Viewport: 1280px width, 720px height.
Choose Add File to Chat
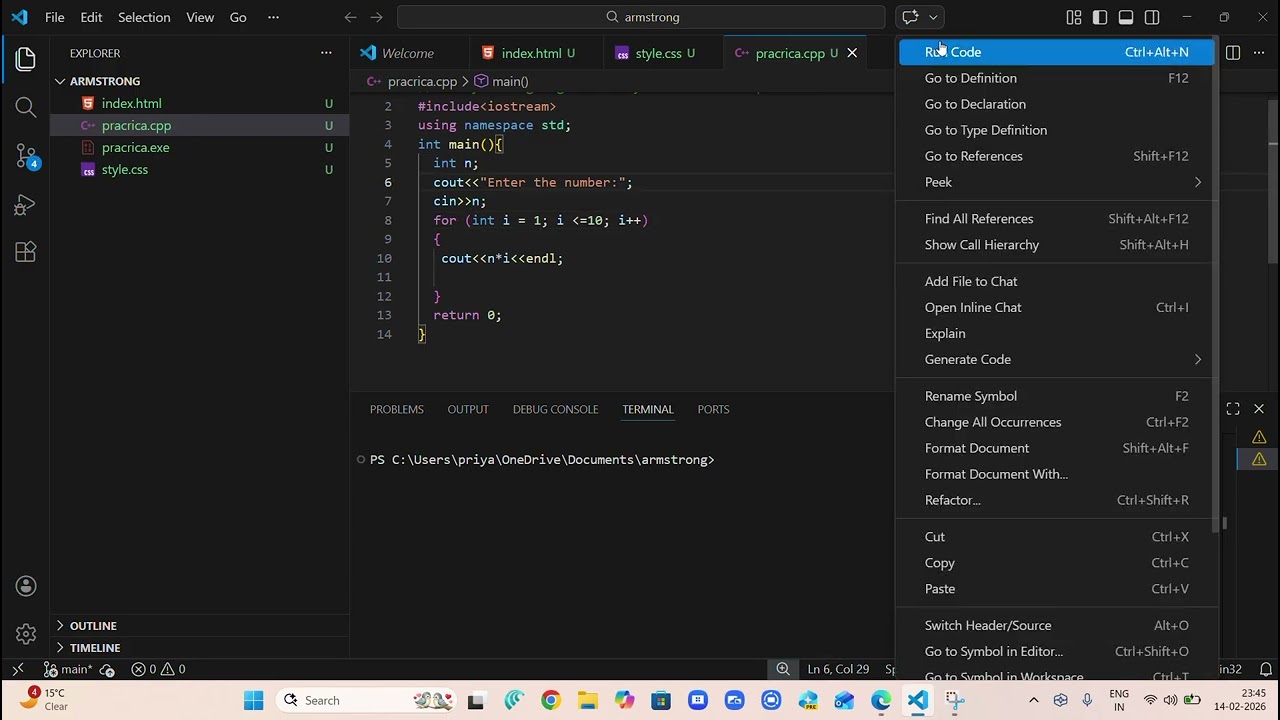pos(1056,281)
